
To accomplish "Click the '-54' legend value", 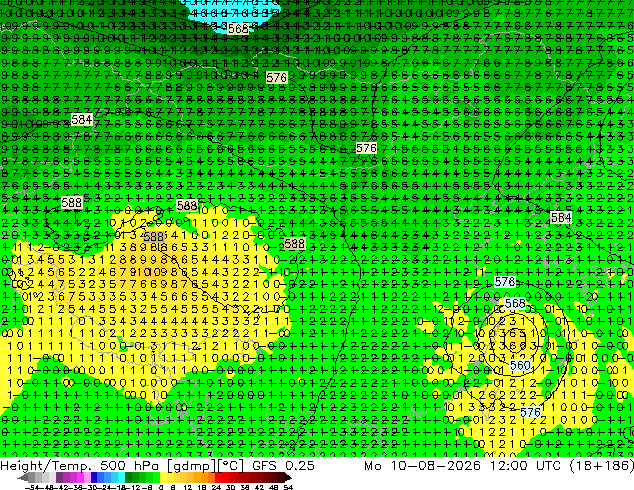I will pos(32,487).
